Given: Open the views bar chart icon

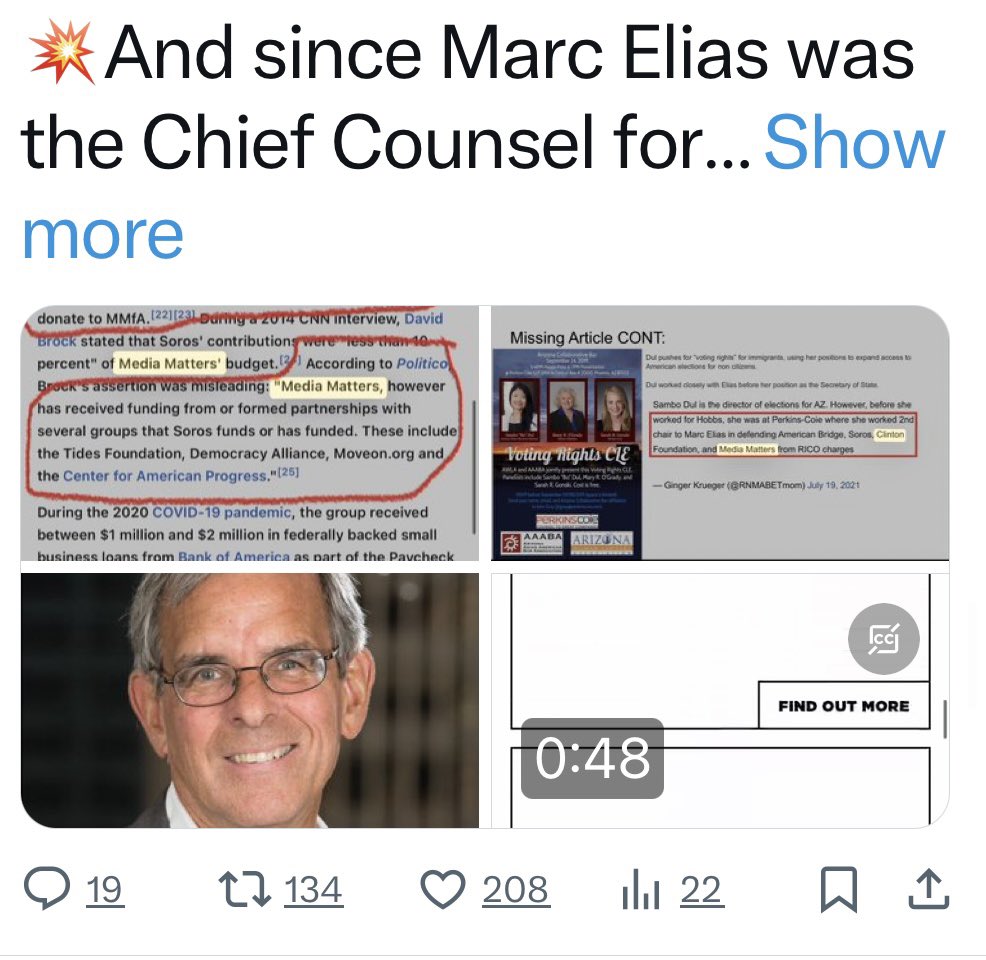Looking at the screenshot, I should (640, 889).
